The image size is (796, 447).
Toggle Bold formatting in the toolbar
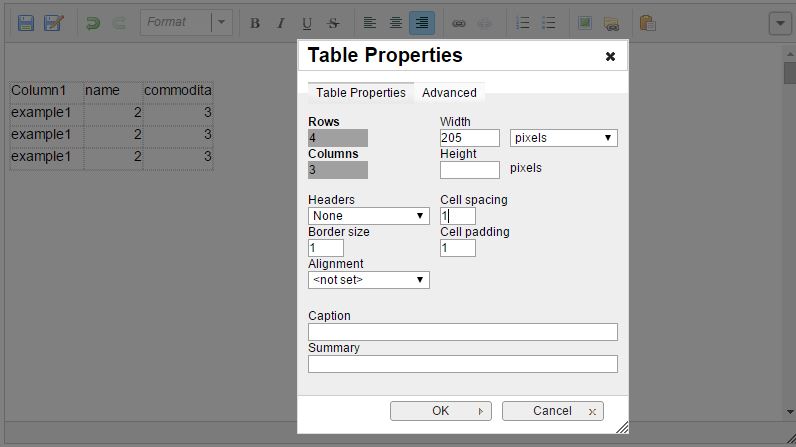[x=255, y=23]
